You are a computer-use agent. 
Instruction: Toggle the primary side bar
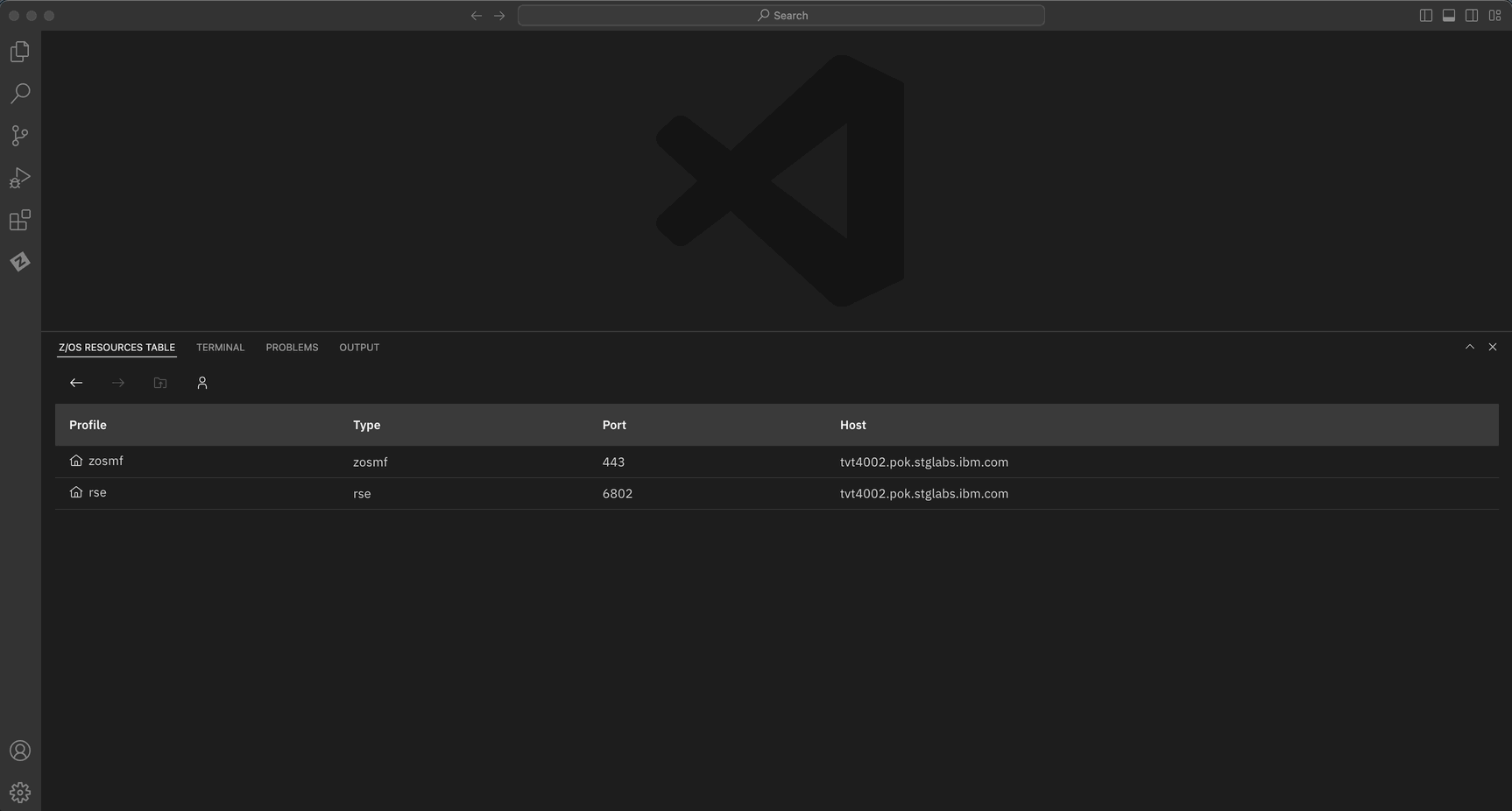pyautogui.click(x=1426, y=16)
